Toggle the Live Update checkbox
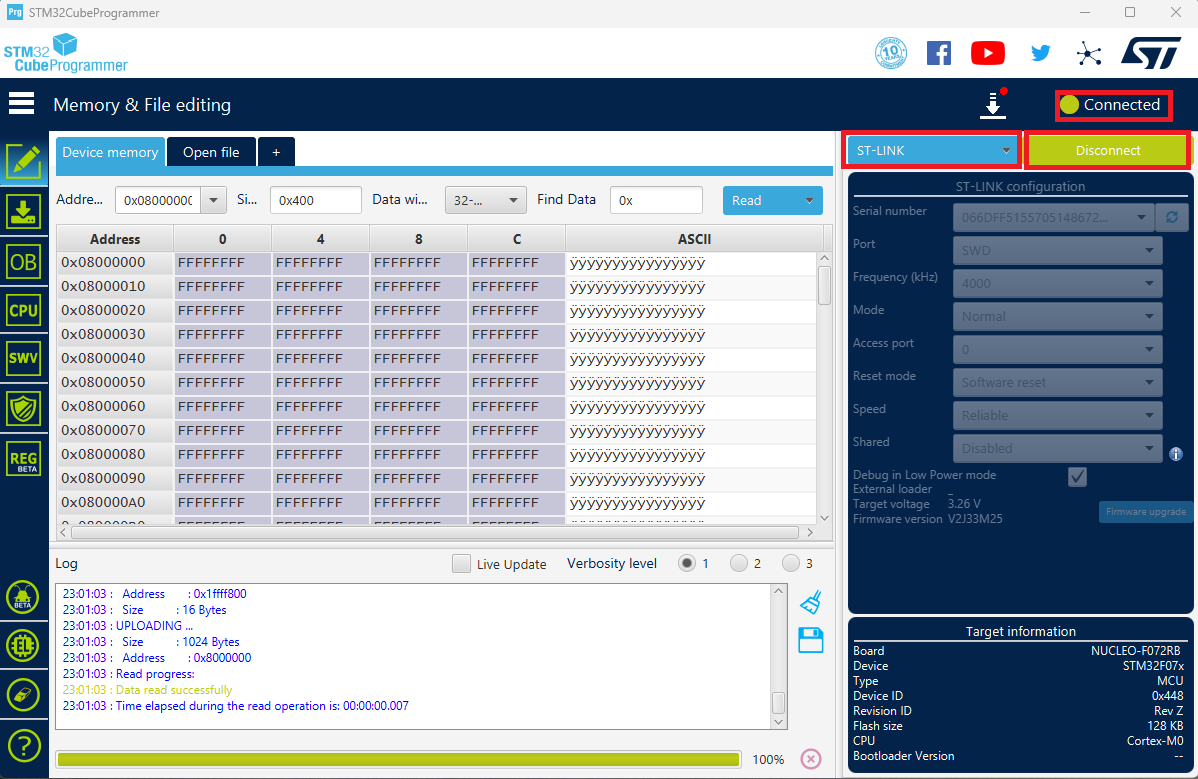Screen dimensions: 1198x779 tap(461, 564)
